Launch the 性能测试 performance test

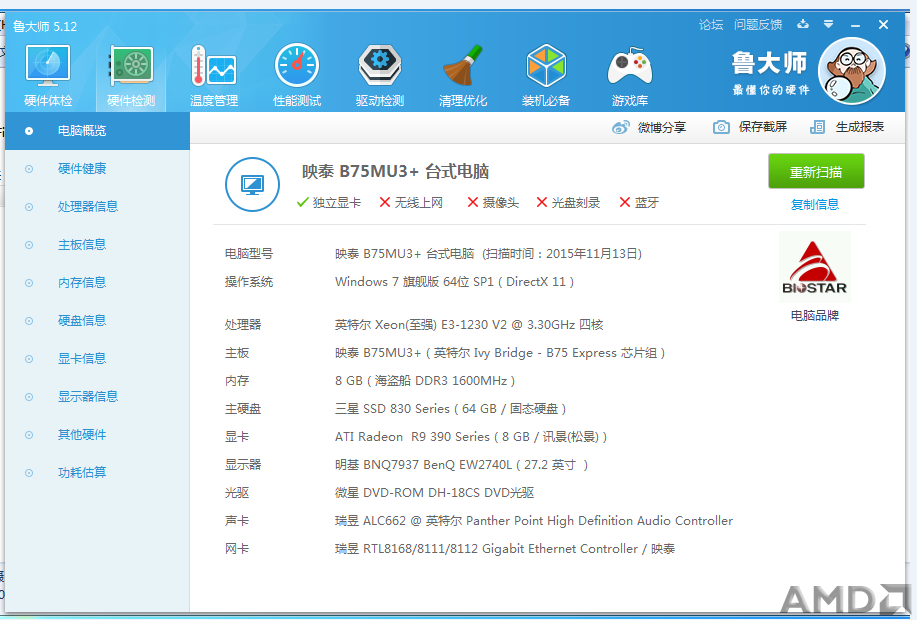click(297, 75)
